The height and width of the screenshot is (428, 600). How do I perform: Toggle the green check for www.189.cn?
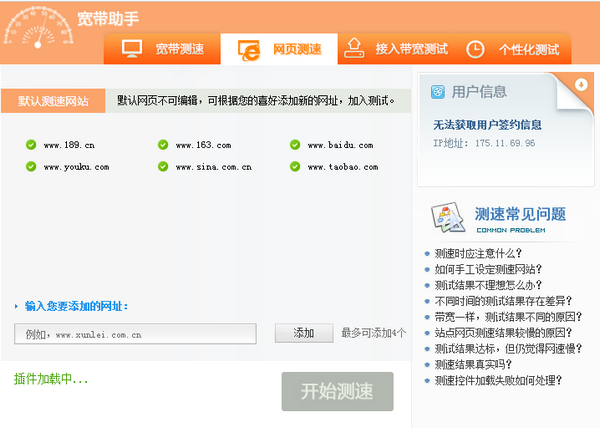(31, 145)
